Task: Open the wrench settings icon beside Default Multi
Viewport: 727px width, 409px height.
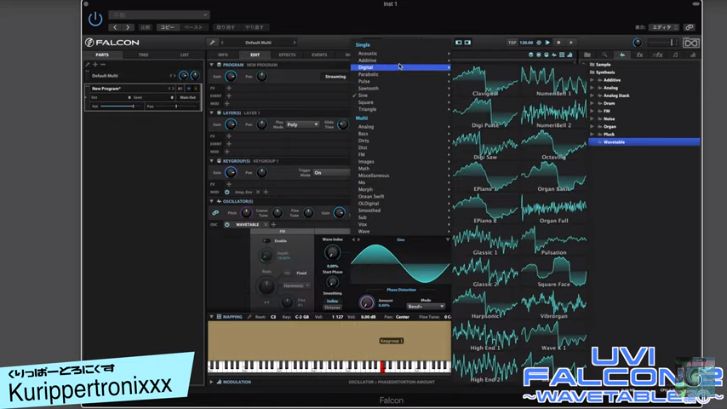Action: coord(212,43)
